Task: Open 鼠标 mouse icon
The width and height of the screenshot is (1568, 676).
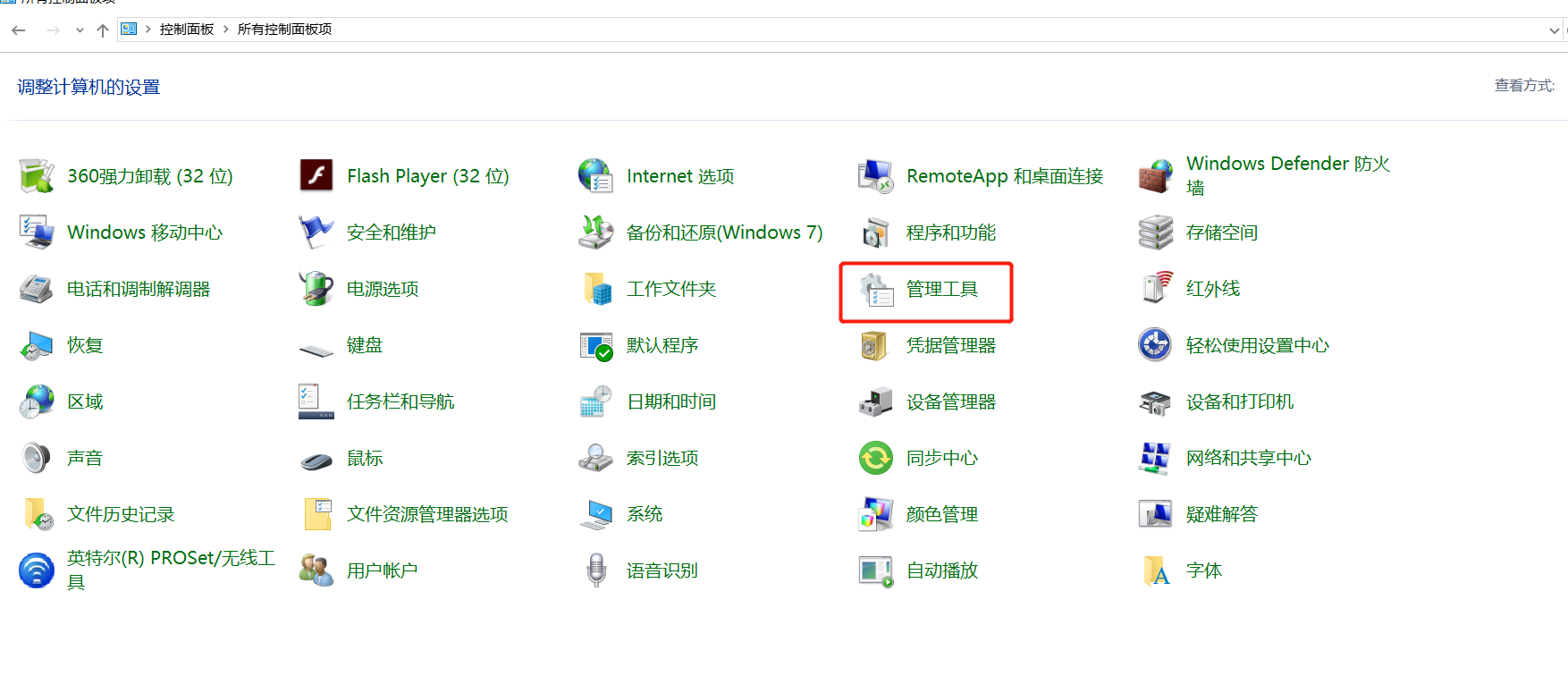Action: click(x=316, y=461)
